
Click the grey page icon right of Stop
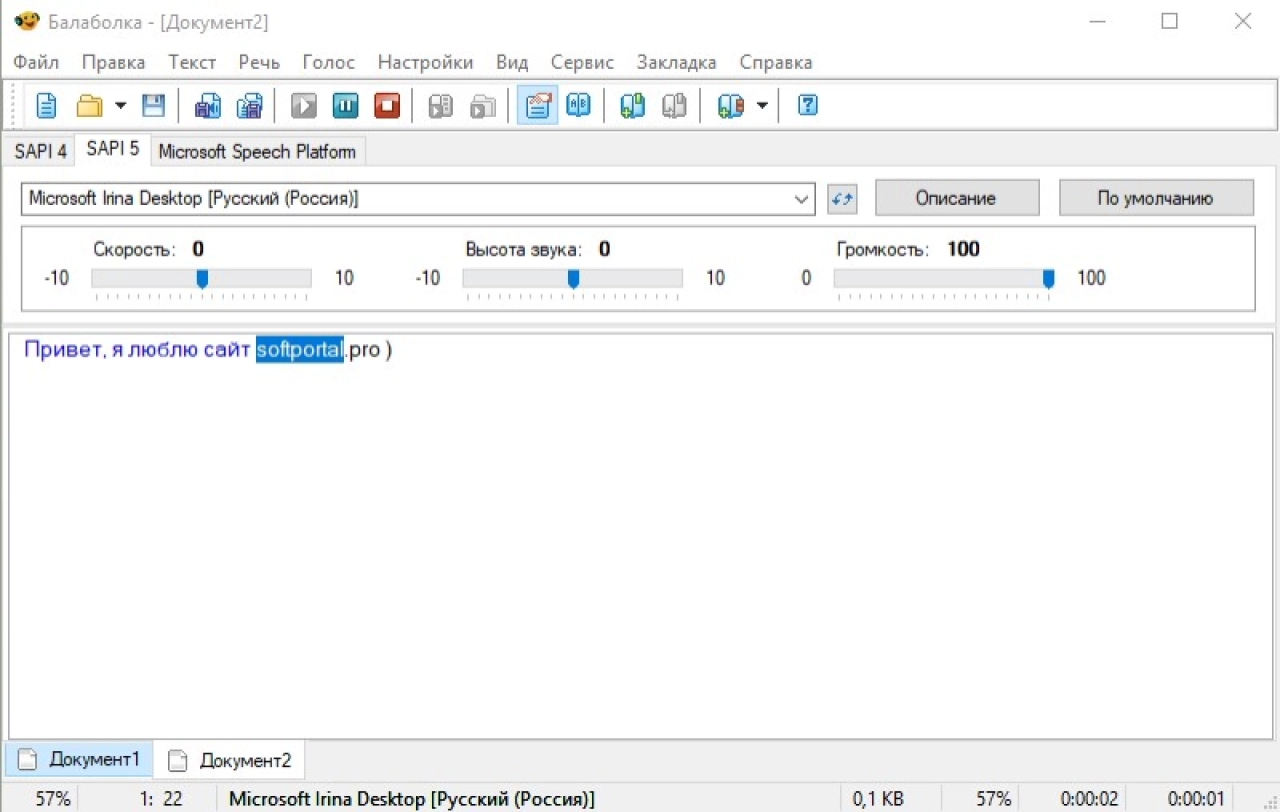440,105
